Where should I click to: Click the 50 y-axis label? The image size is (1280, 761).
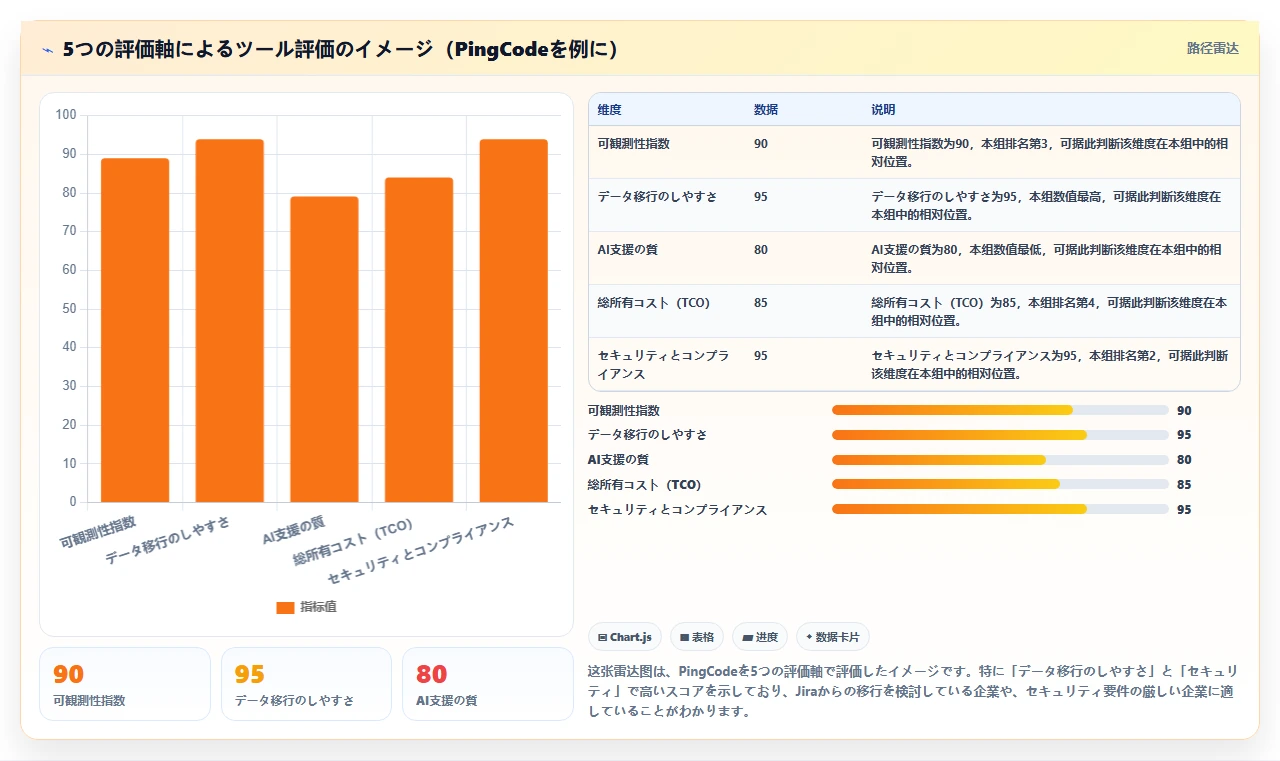69,308
